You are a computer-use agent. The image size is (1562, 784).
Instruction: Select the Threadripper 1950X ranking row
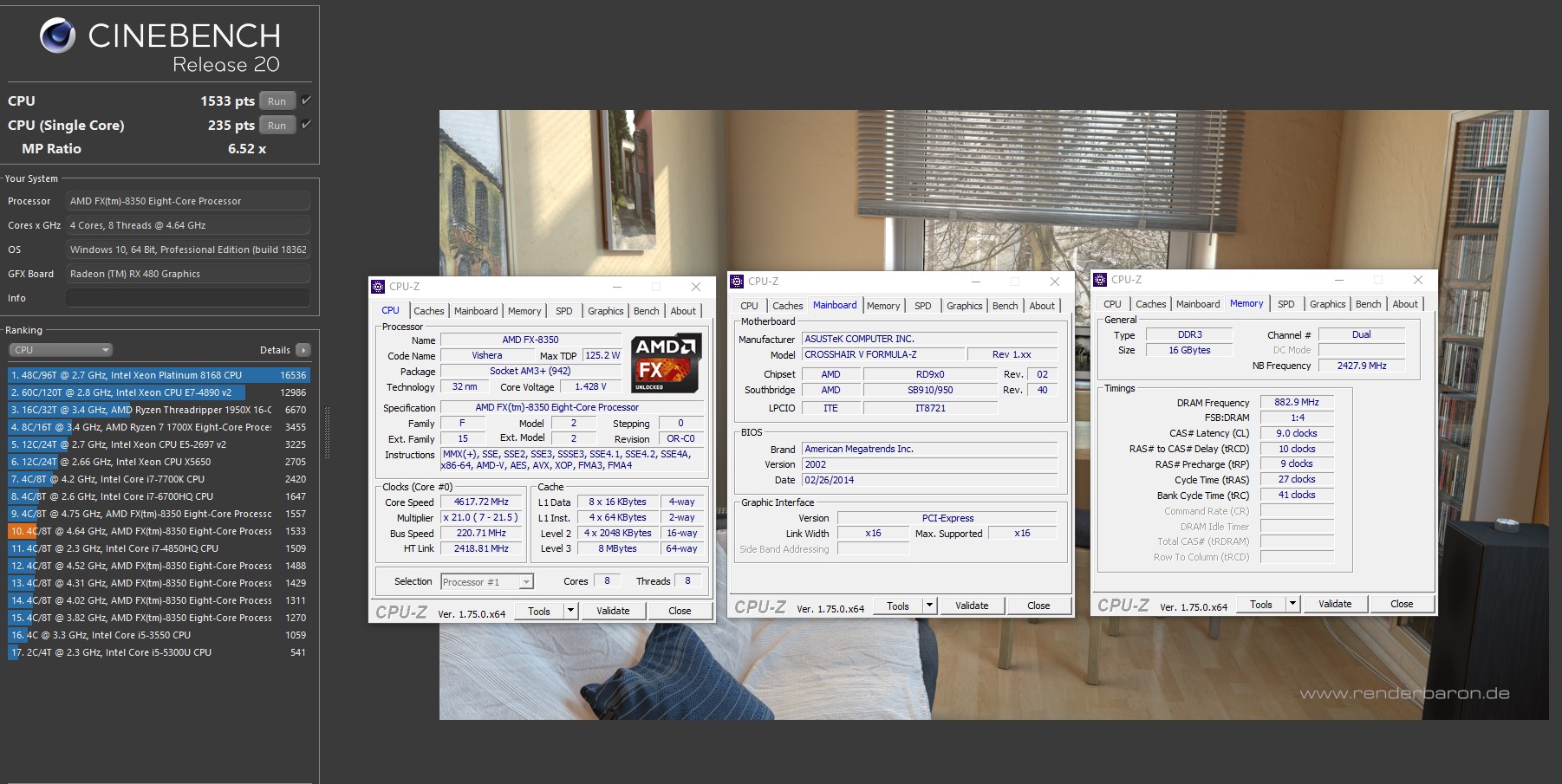pos(159,410)
